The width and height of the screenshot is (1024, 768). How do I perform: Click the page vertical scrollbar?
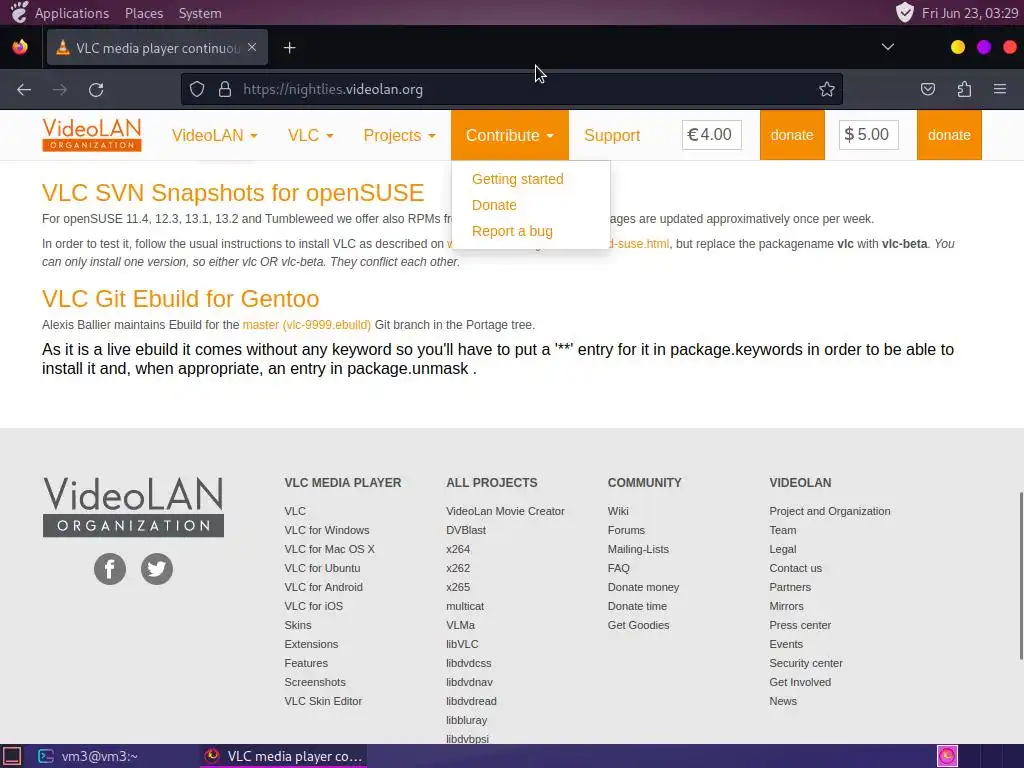coord(1021,576)
